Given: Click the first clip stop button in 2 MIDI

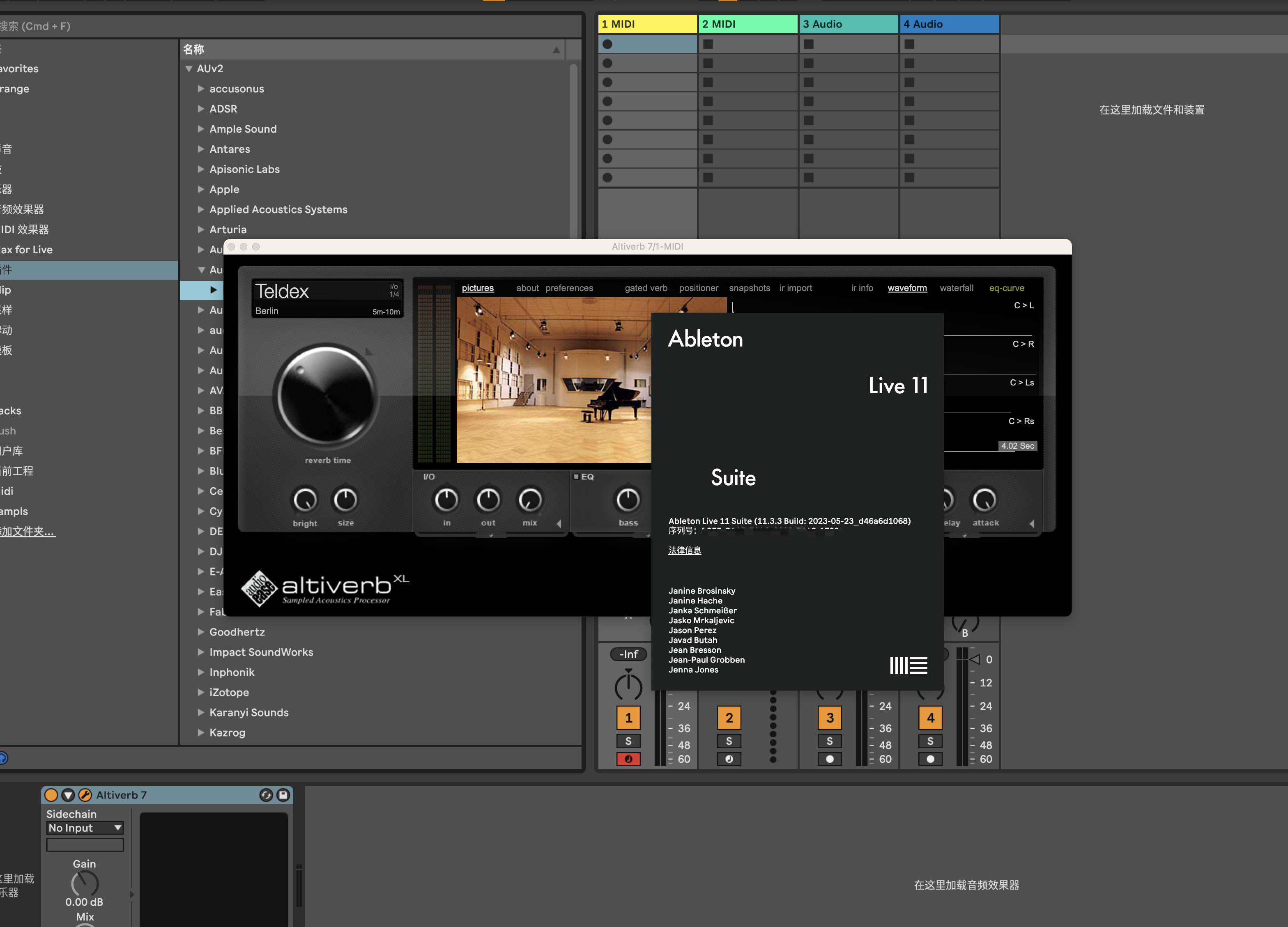Looking at the screenshot, I should [708, 44].
